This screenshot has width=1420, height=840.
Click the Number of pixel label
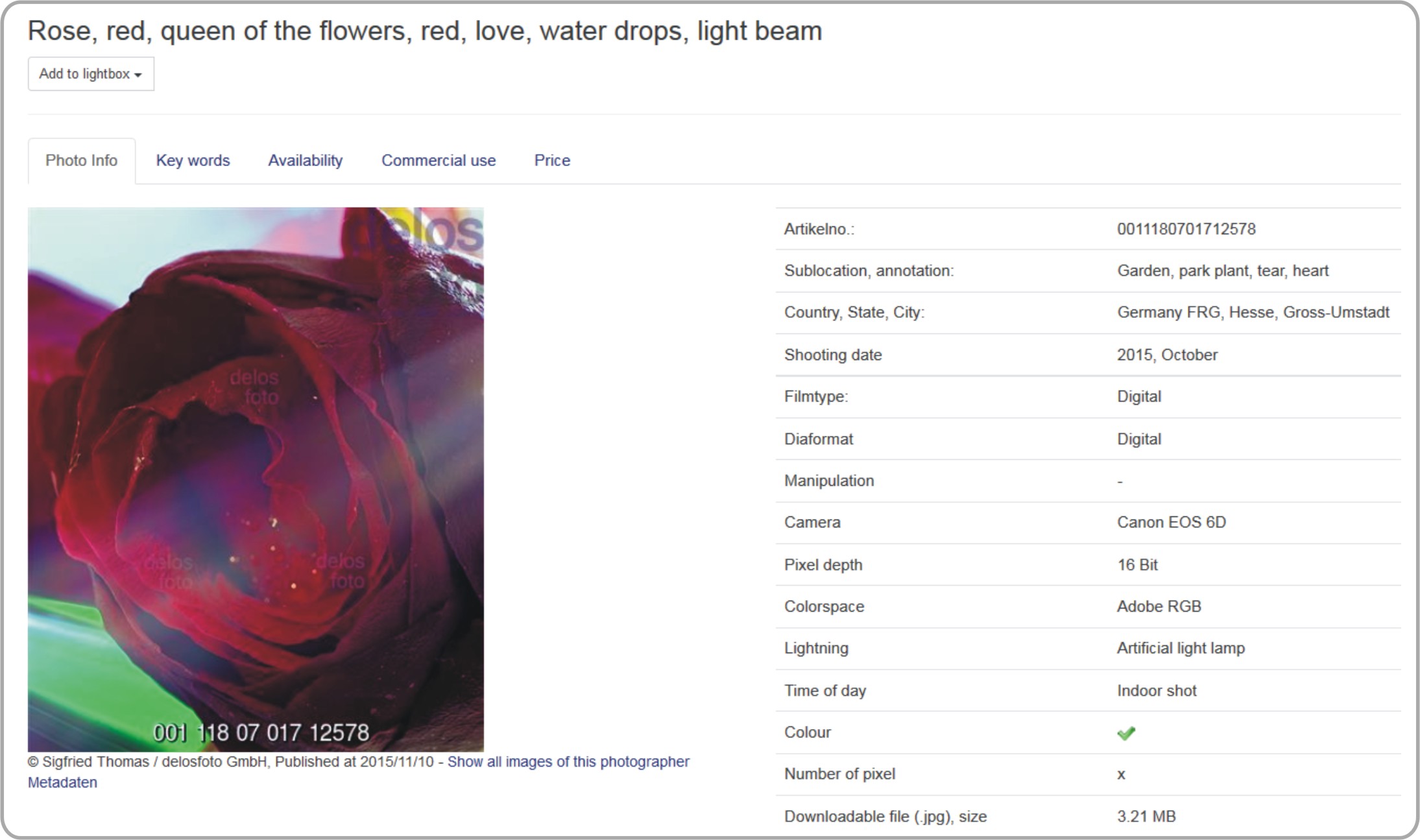pyautogui.click(x=839, y=774)
